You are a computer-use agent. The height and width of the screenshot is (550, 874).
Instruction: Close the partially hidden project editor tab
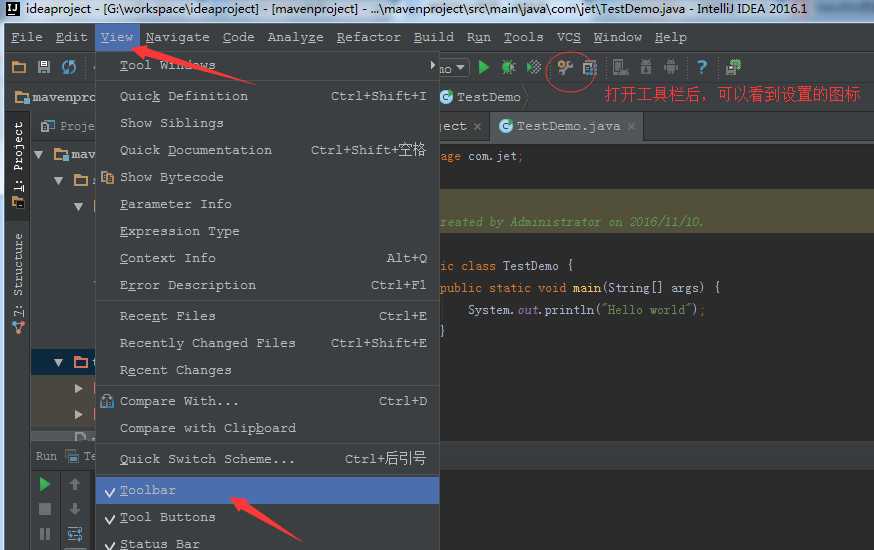pos(477,126)
